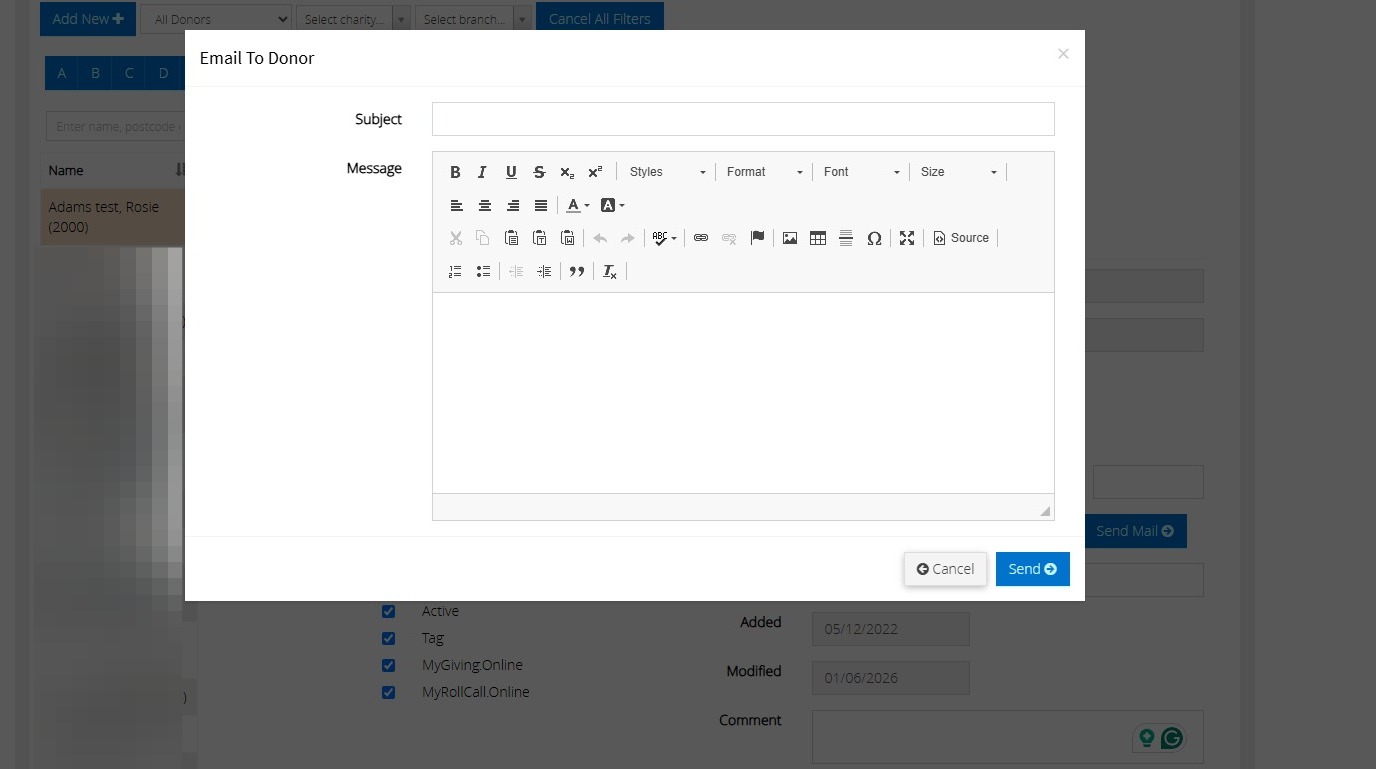Toggle italic formatting in message editor
This screenshot has width=1376, height=769.
(x=483, y=172)
